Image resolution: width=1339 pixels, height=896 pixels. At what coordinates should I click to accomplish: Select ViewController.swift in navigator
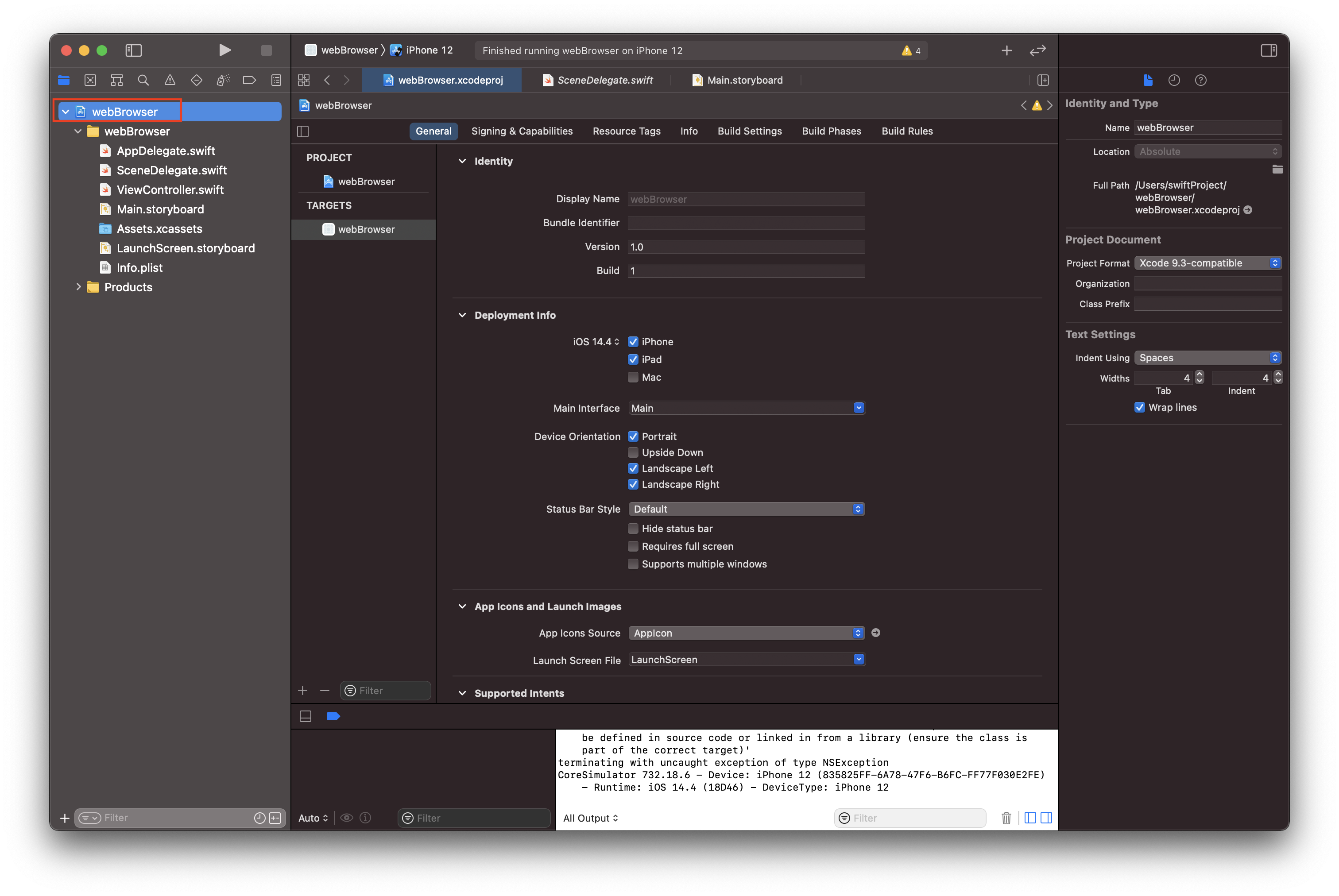coord(170,190)
